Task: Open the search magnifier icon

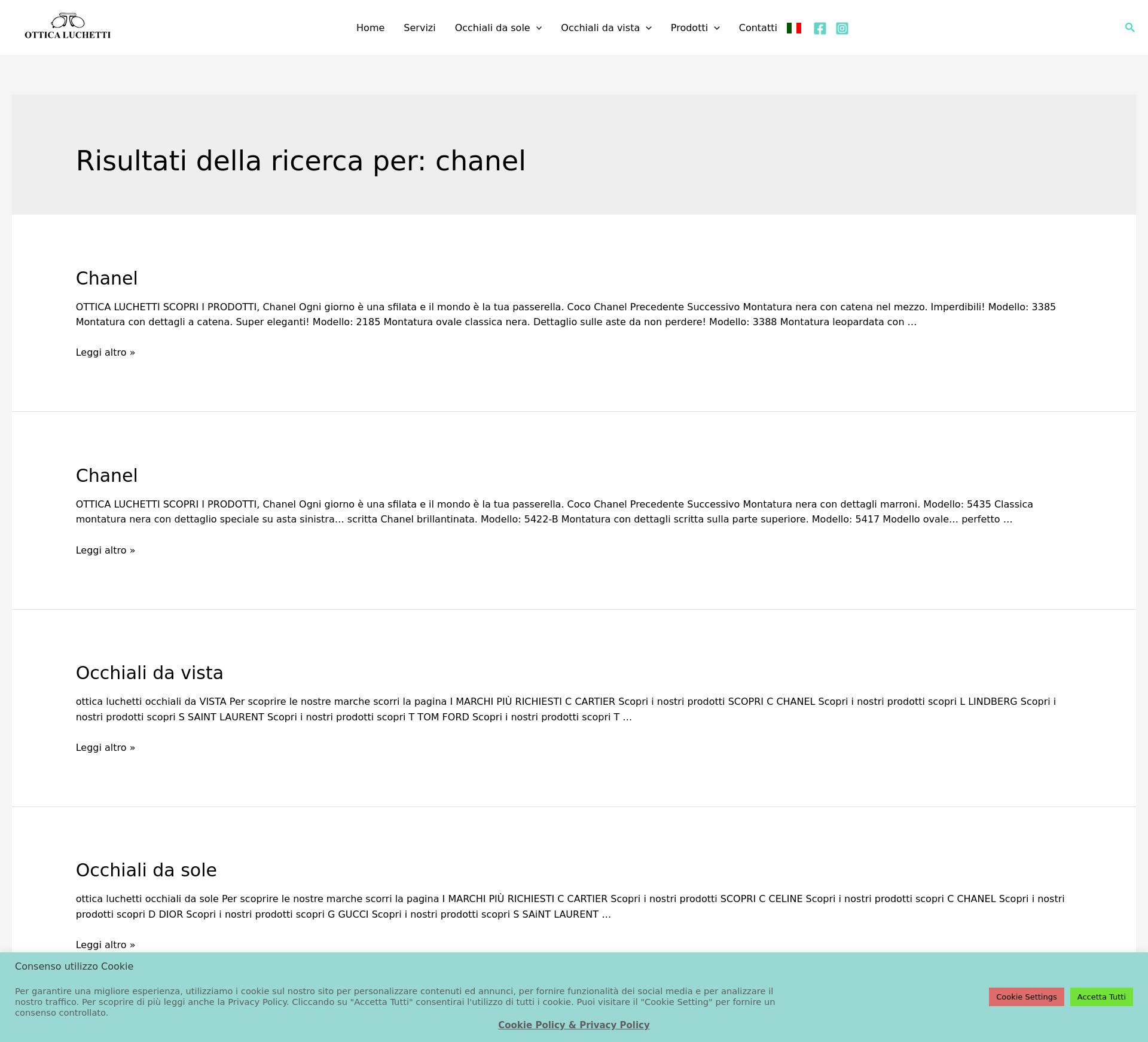Action: click(1129, 27)
